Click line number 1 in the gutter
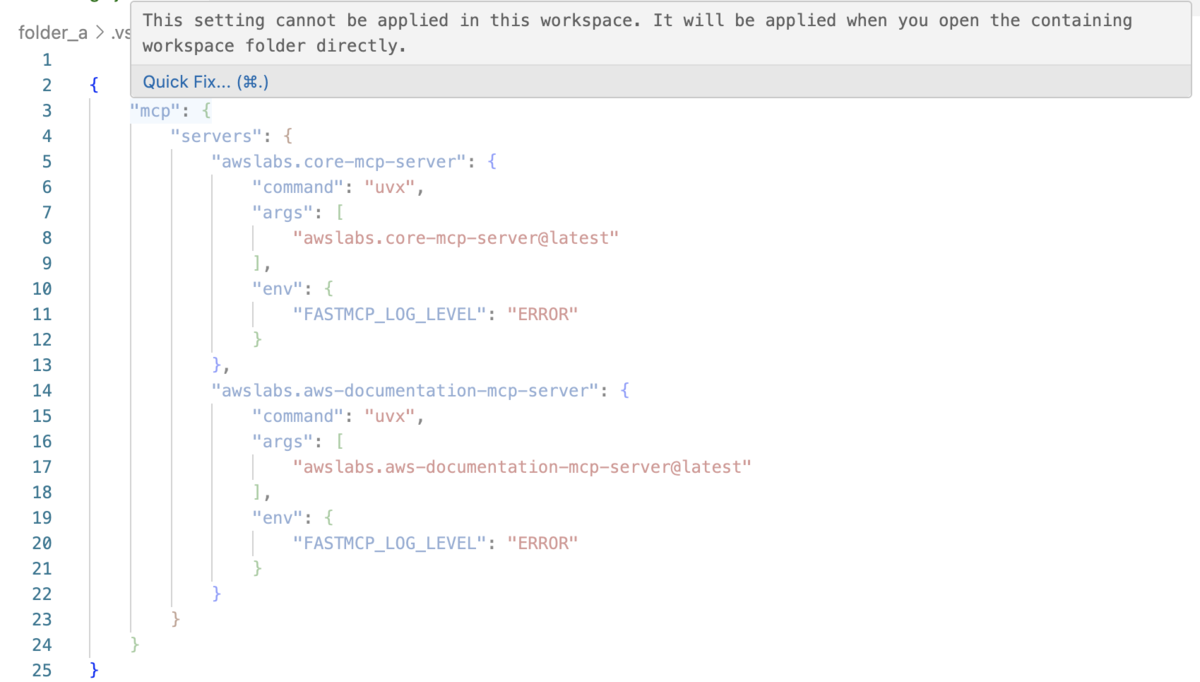 (x=46, y=60)
